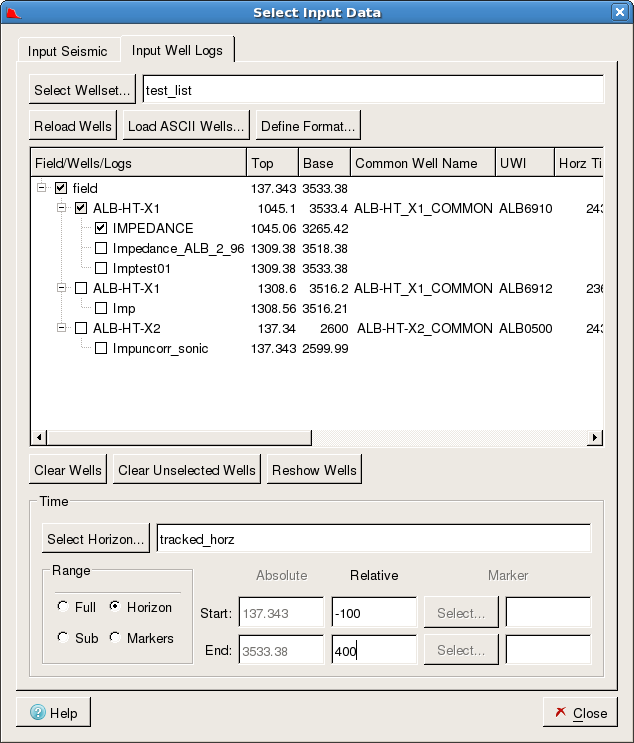Close the Select Input Data dialog window
The width and height of the screenshot is (634, 743).
619,12
